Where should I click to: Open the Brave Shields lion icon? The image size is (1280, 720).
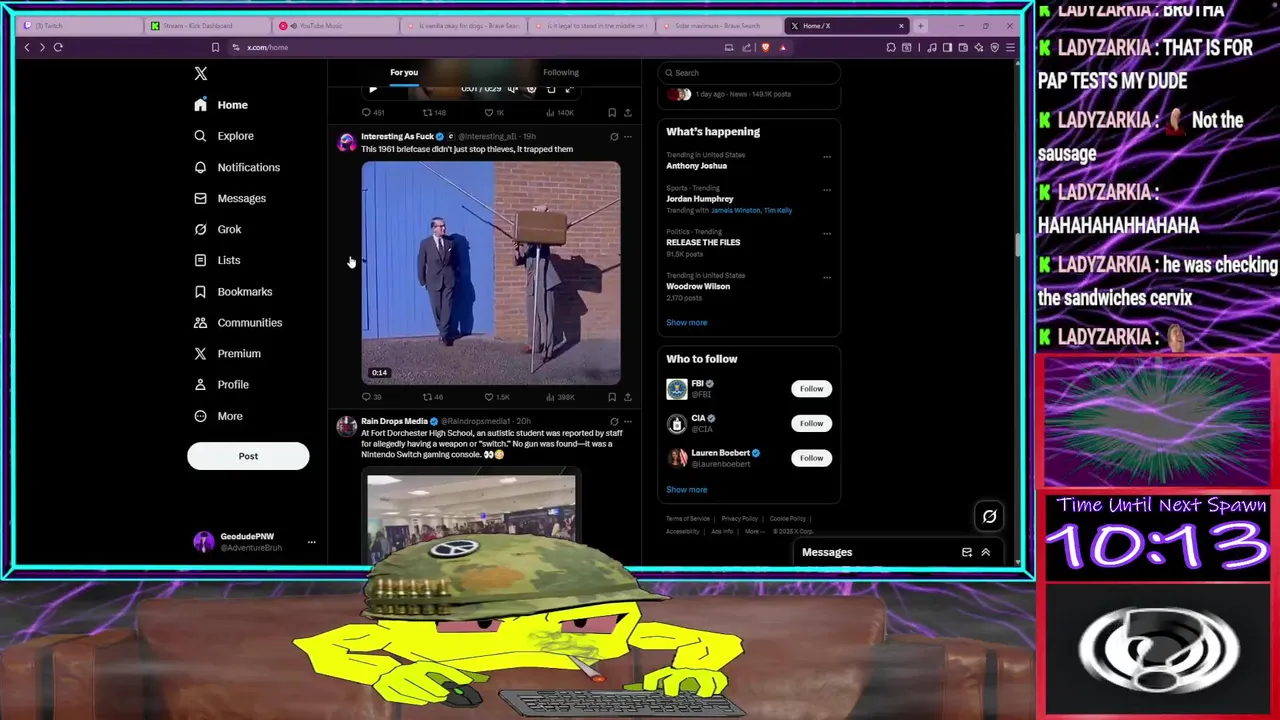pos(766,47)
